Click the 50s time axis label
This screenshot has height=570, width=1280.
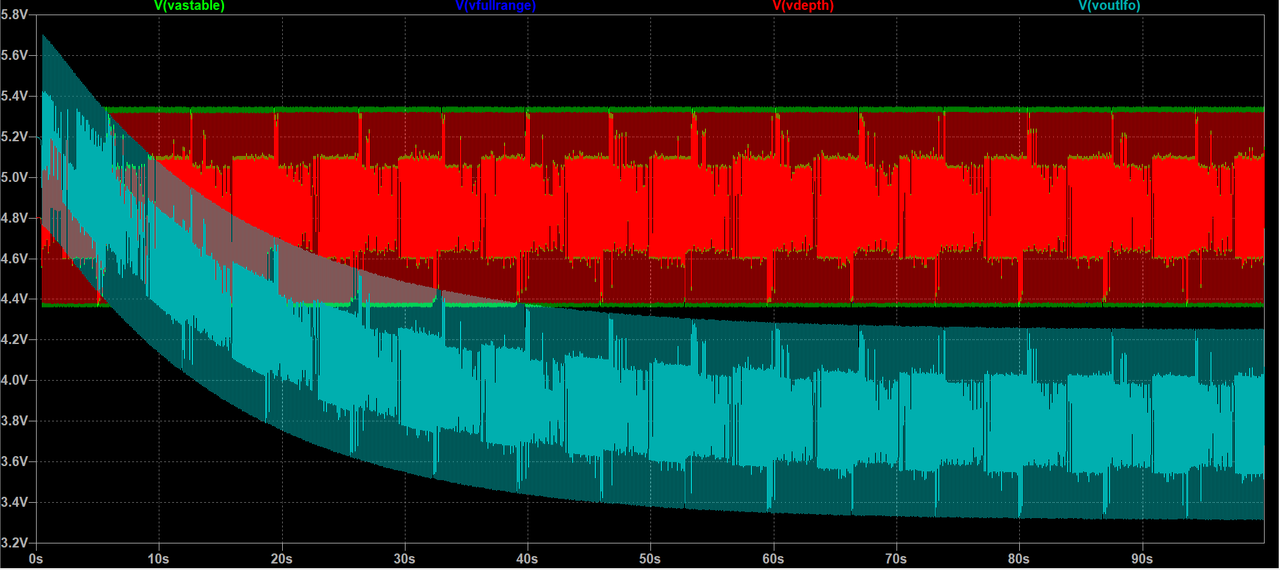point(650,558)
